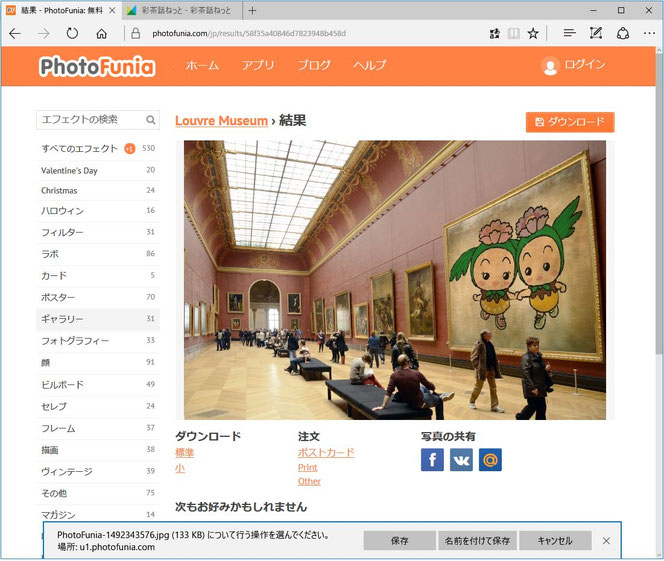The width and height of the screenshot is (664, 561).
Task: Click the Louvre result image
Action: (395, 280)
